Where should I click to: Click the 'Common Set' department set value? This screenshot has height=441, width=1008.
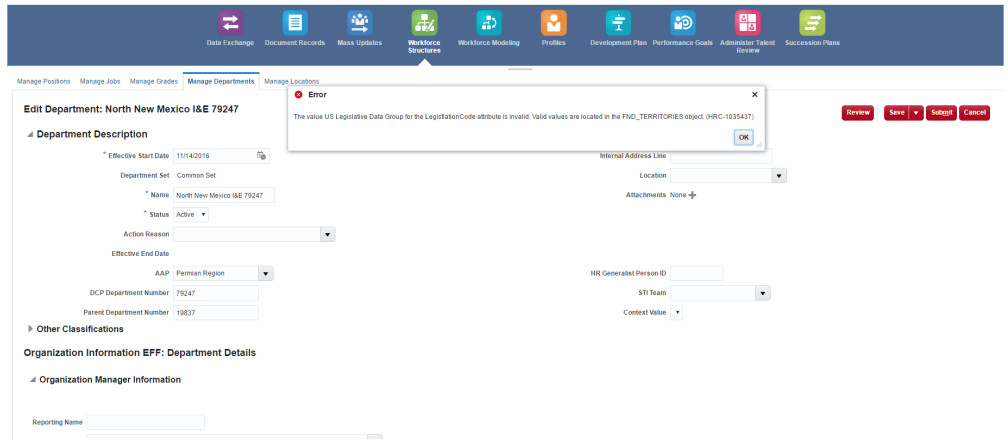(196, 175)
